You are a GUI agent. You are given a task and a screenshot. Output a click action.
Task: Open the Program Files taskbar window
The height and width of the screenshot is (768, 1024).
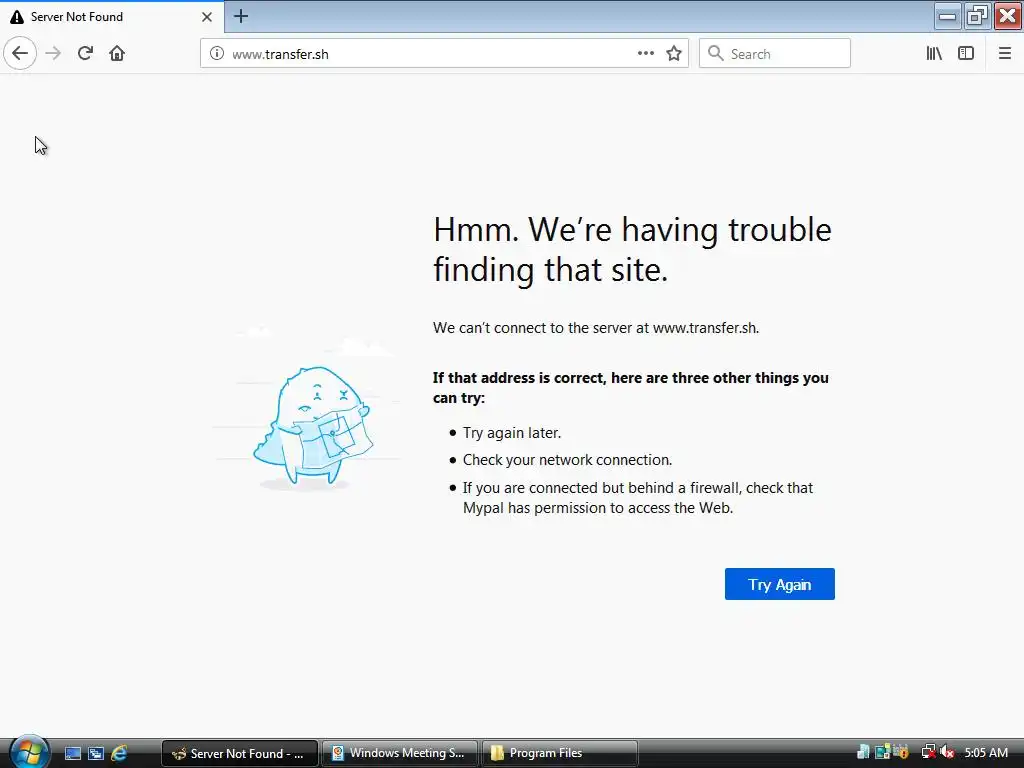(x=559, y=754)
